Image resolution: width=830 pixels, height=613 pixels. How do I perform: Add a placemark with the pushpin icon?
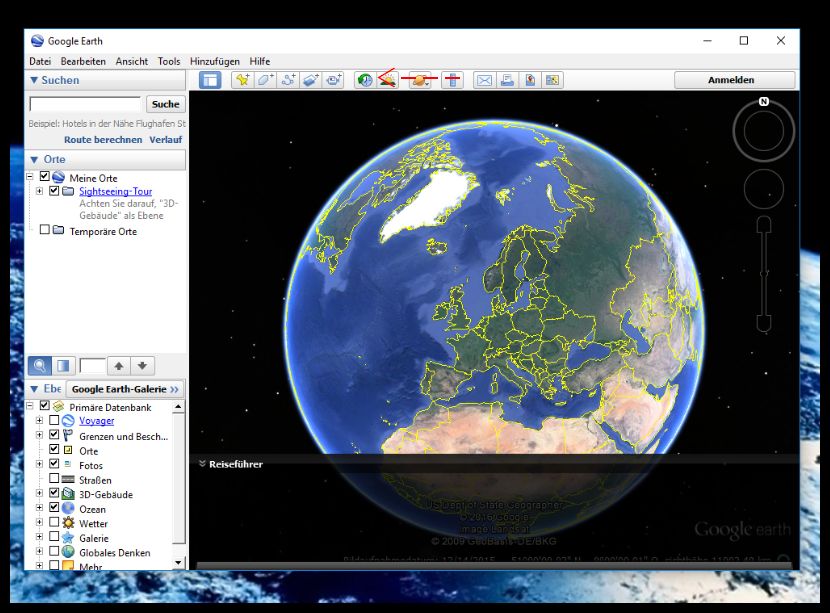[242, 80]
